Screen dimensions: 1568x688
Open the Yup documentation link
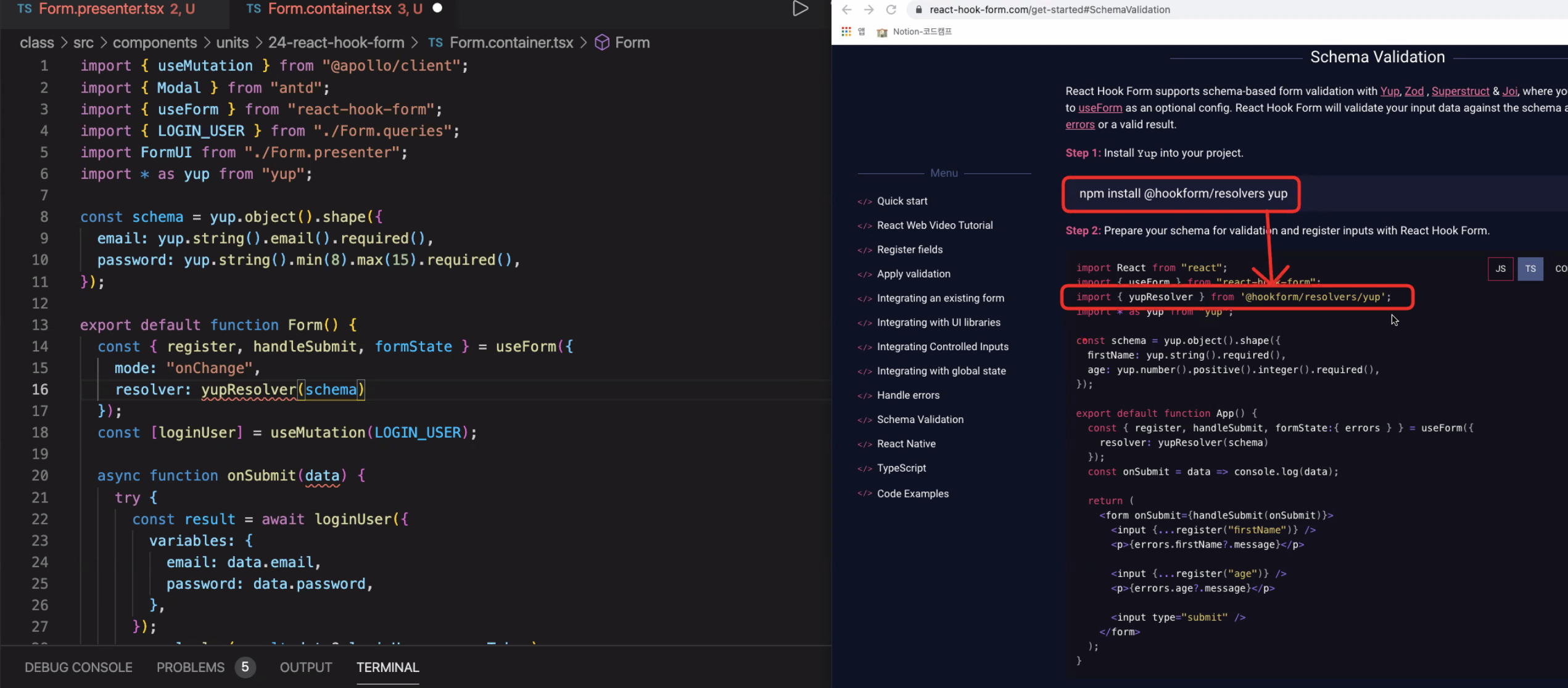1389,91
